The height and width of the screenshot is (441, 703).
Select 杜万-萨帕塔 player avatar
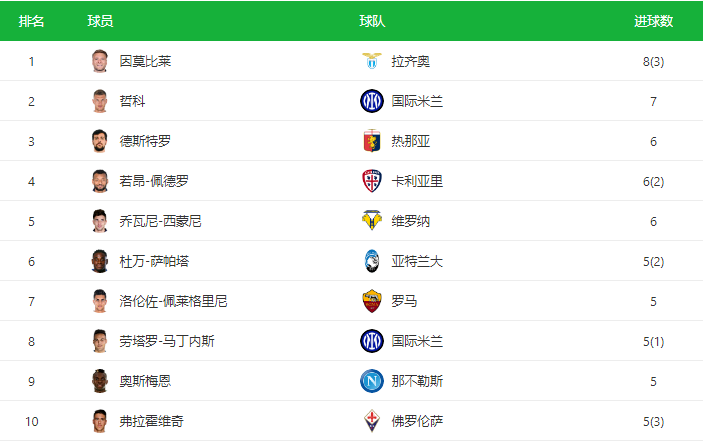[100, 261]
